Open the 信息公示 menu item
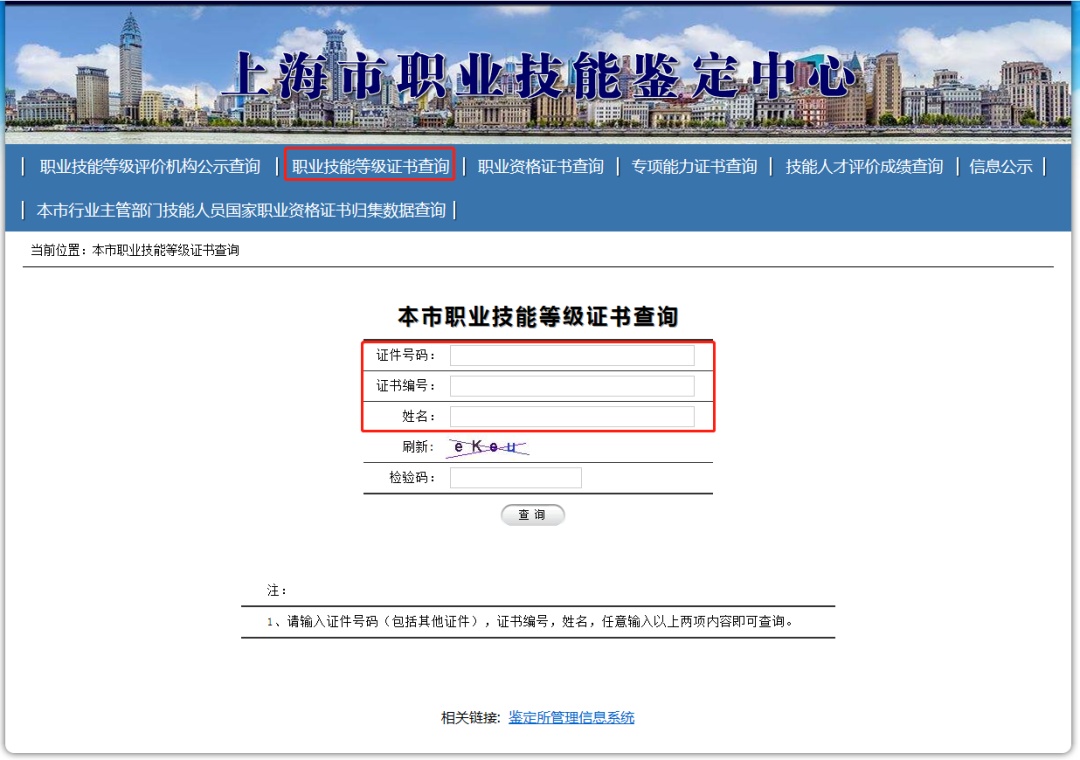 click(x=1000, y=167)
